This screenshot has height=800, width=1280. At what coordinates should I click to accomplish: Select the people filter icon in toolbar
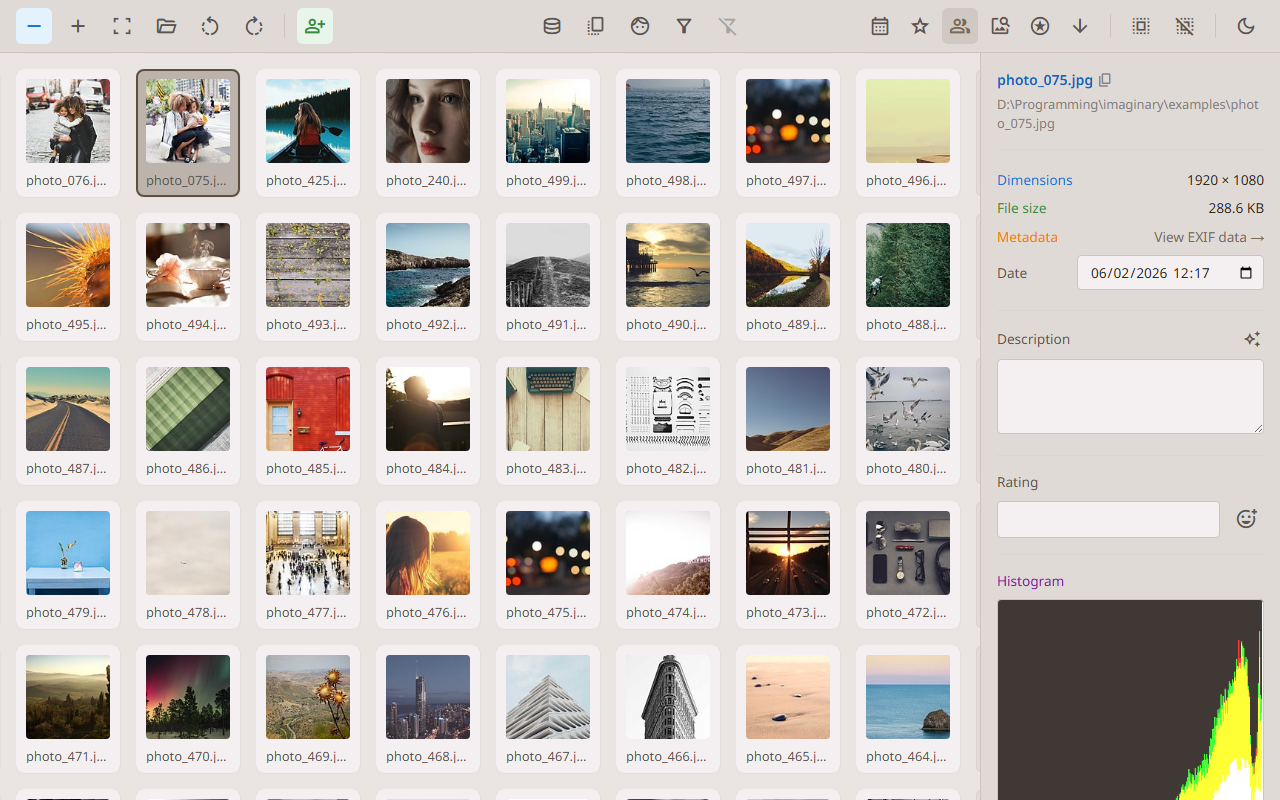(960, 26)
